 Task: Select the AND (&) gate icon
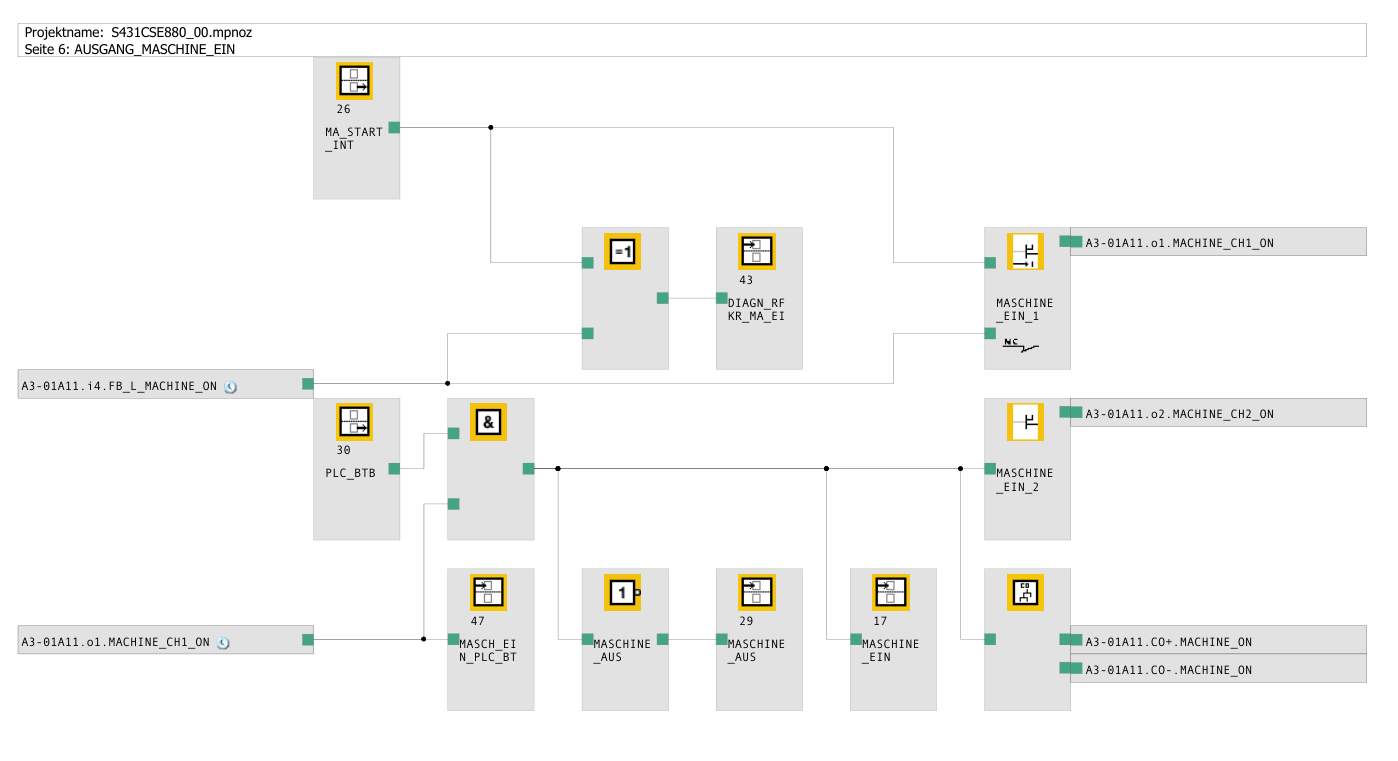pos(488,422)
